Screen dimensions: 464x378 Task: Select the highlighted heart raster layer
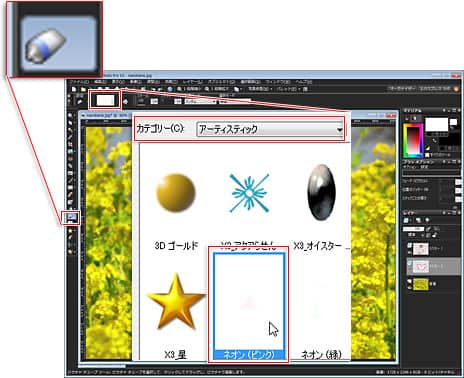point(434,266)
